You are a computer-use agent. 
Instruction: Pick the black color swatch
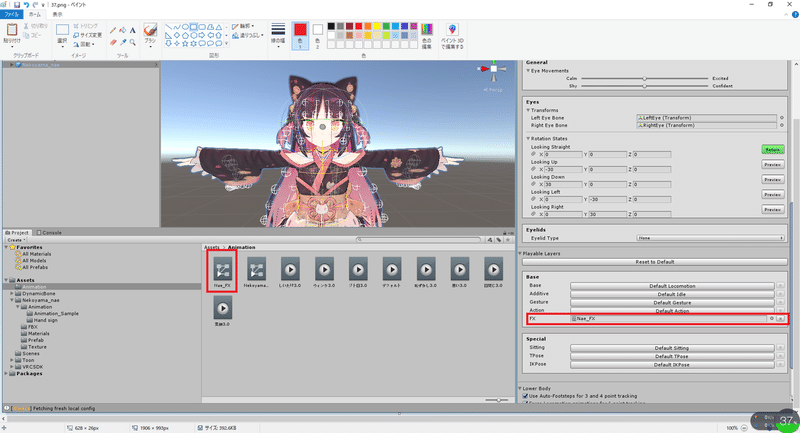(331, 27)
